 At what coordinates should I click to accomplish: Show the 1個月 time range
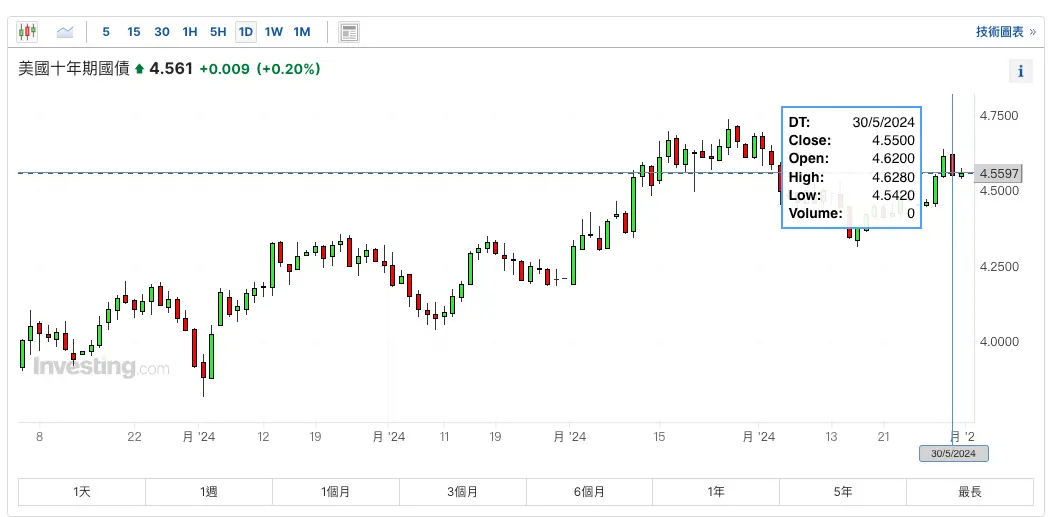tap(335, 492)
